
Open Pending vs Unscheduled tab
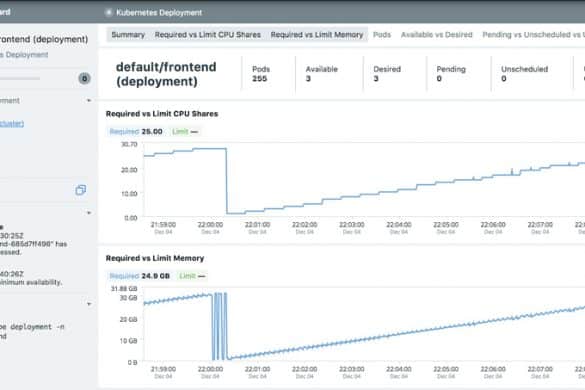tap(533, 35)
